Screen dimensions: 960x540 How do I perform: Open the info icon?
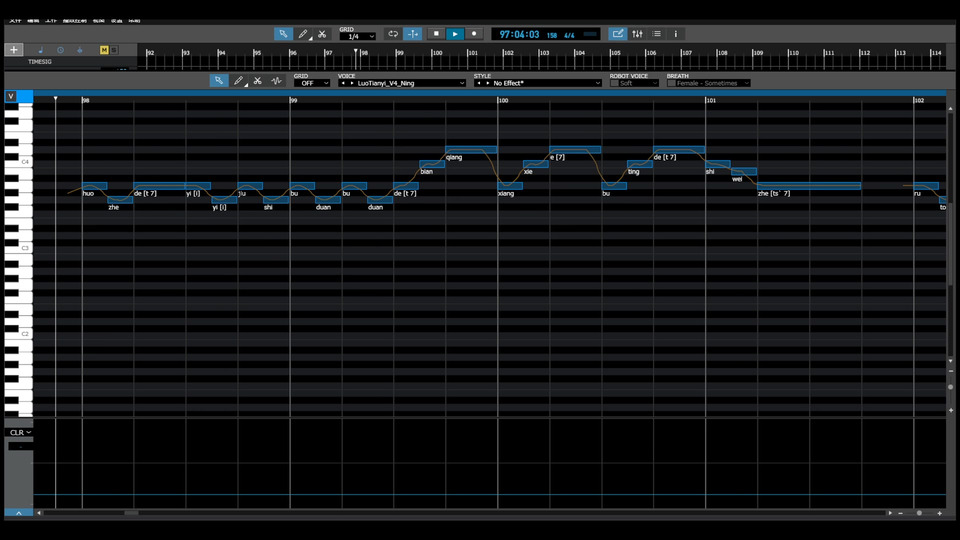[676, 34]
